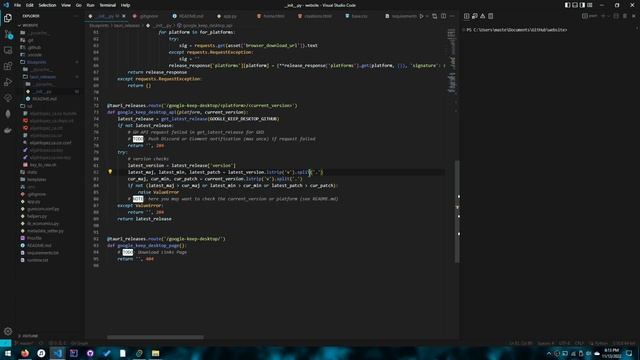Open Firefox from the taskbar

click(24, 353)
